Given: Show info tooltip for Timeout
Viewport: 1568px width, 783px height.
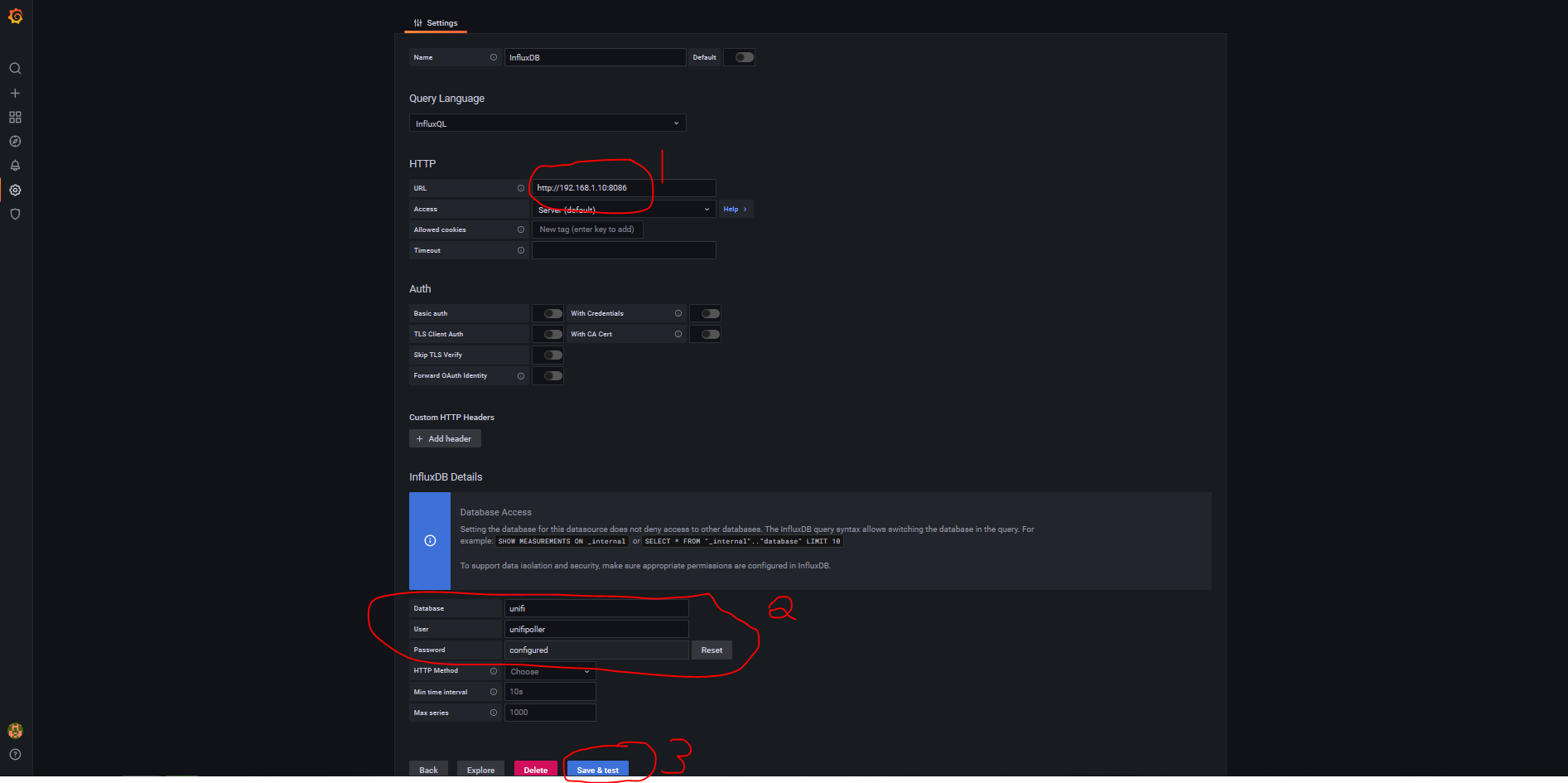Looking at the screenshot, I should (521, 250).
